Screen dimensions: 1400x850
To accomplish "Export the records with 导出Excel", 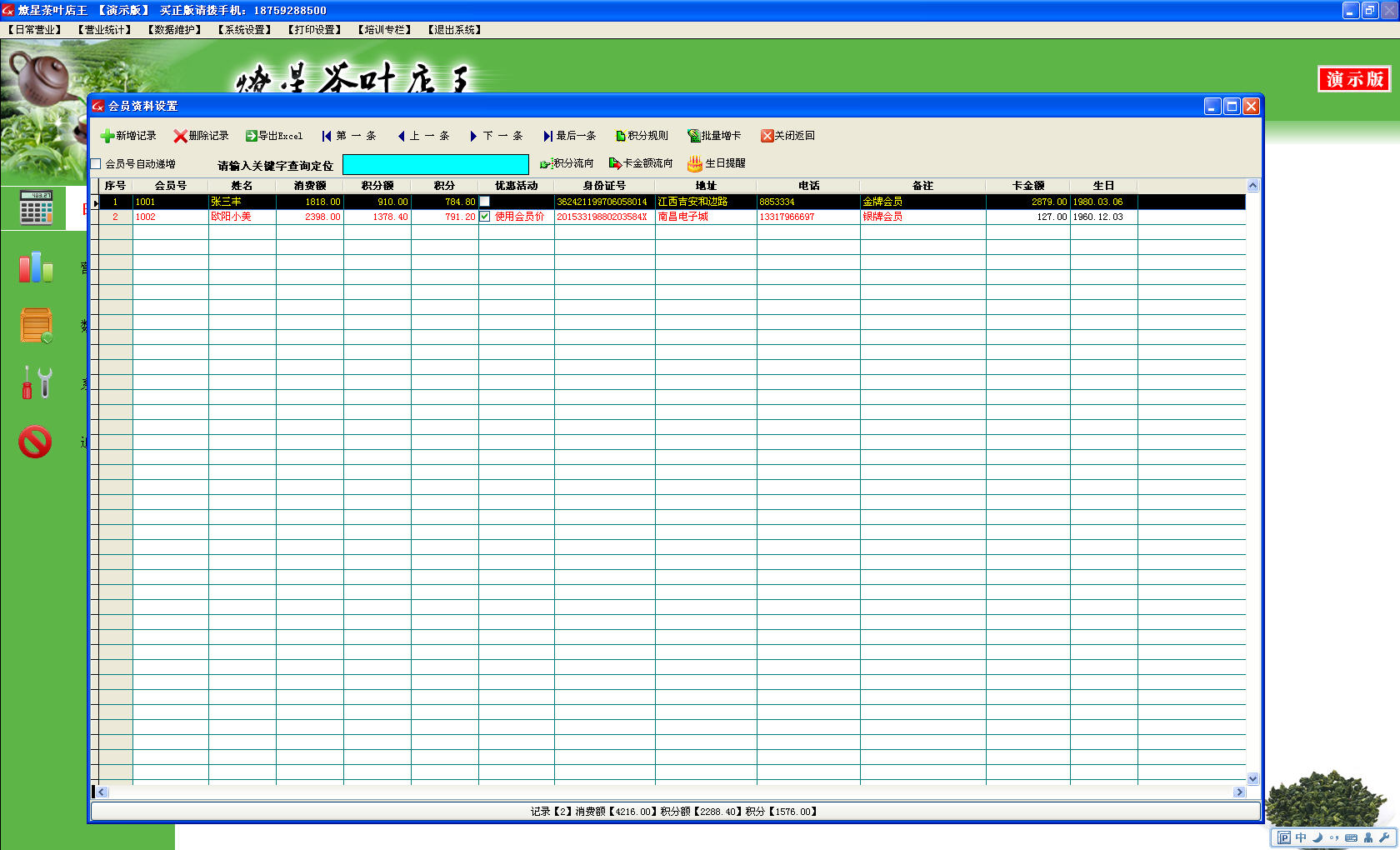I will (x=274, y=136).
